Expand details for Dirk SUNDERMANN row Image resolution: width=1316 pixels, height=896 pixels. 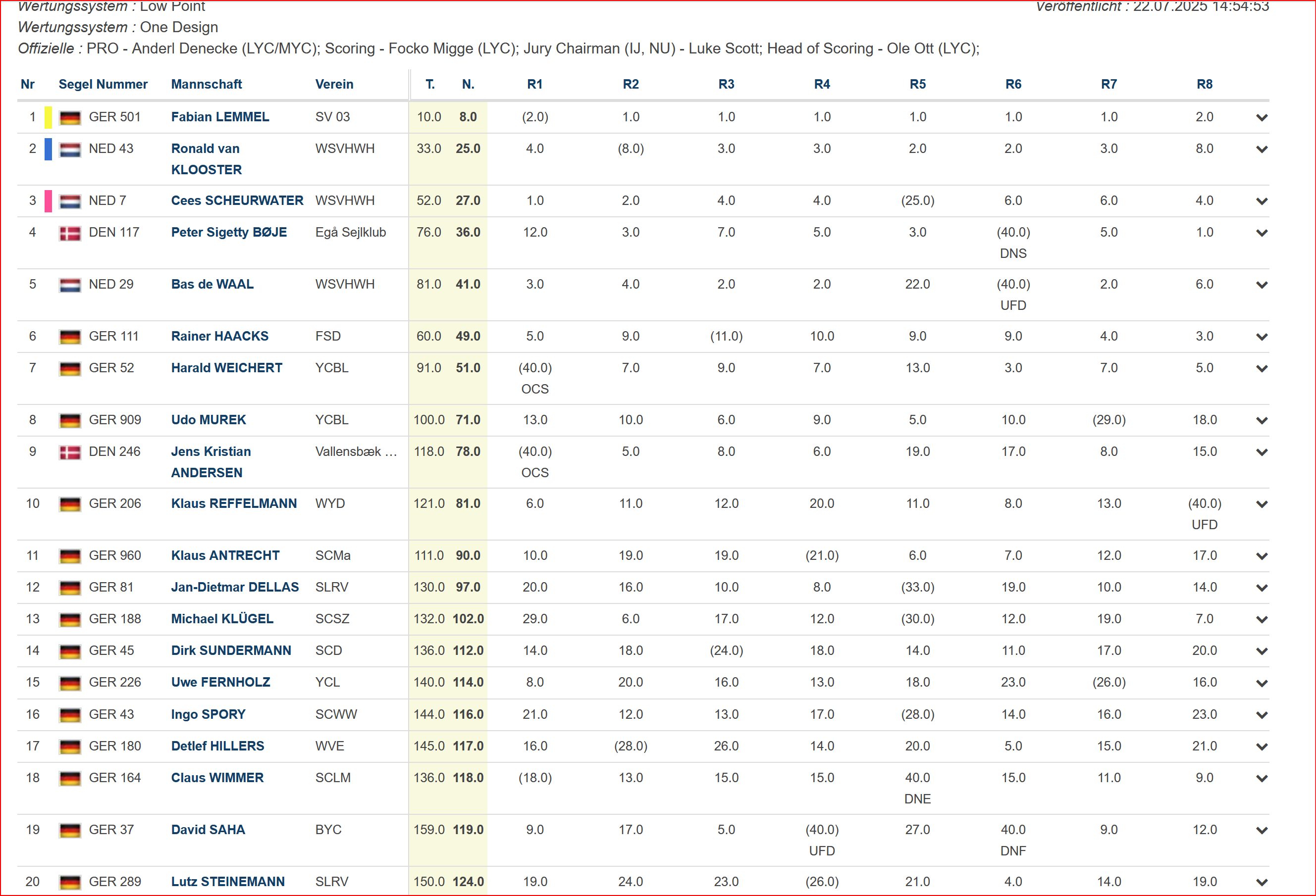(x=1261, y=652)
